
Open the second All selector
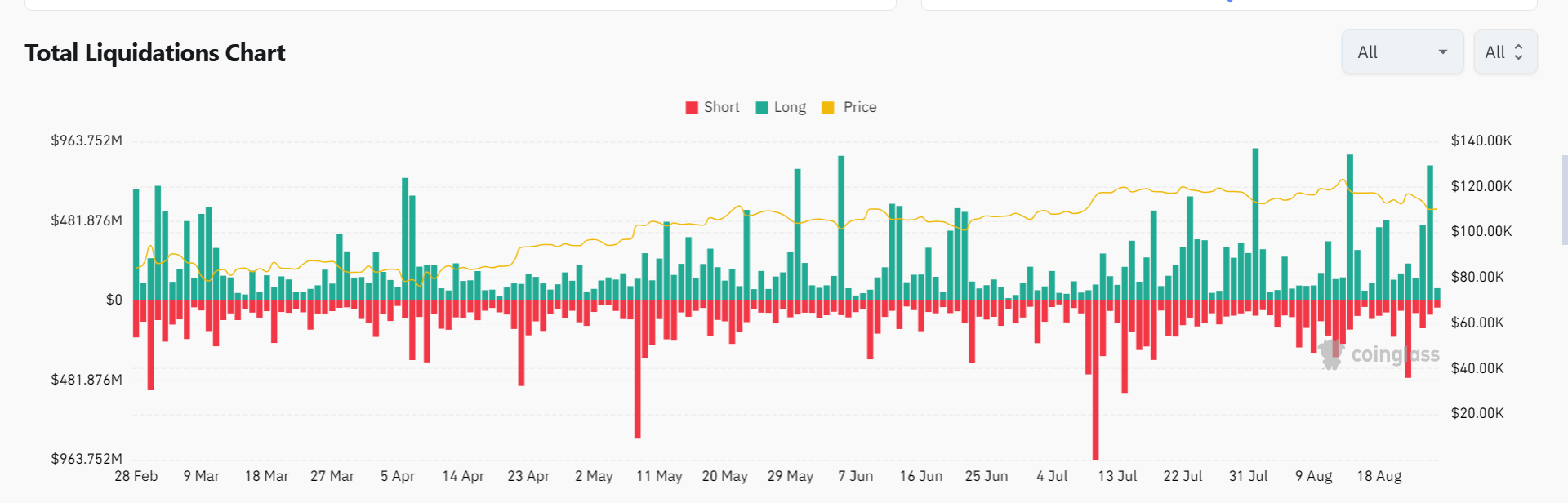pyautogui.click(x=1504, y=52)
